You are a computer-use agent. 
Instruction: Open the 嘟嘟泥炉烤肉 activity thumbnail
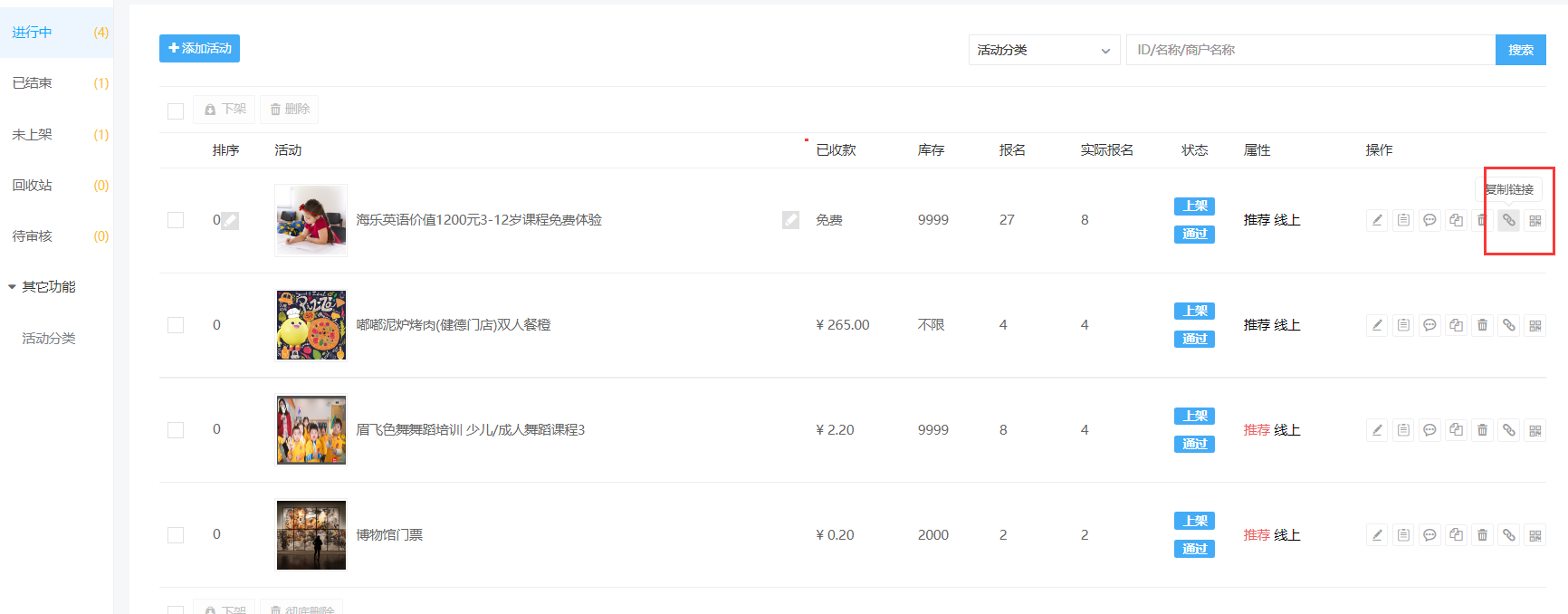[311, 325]
